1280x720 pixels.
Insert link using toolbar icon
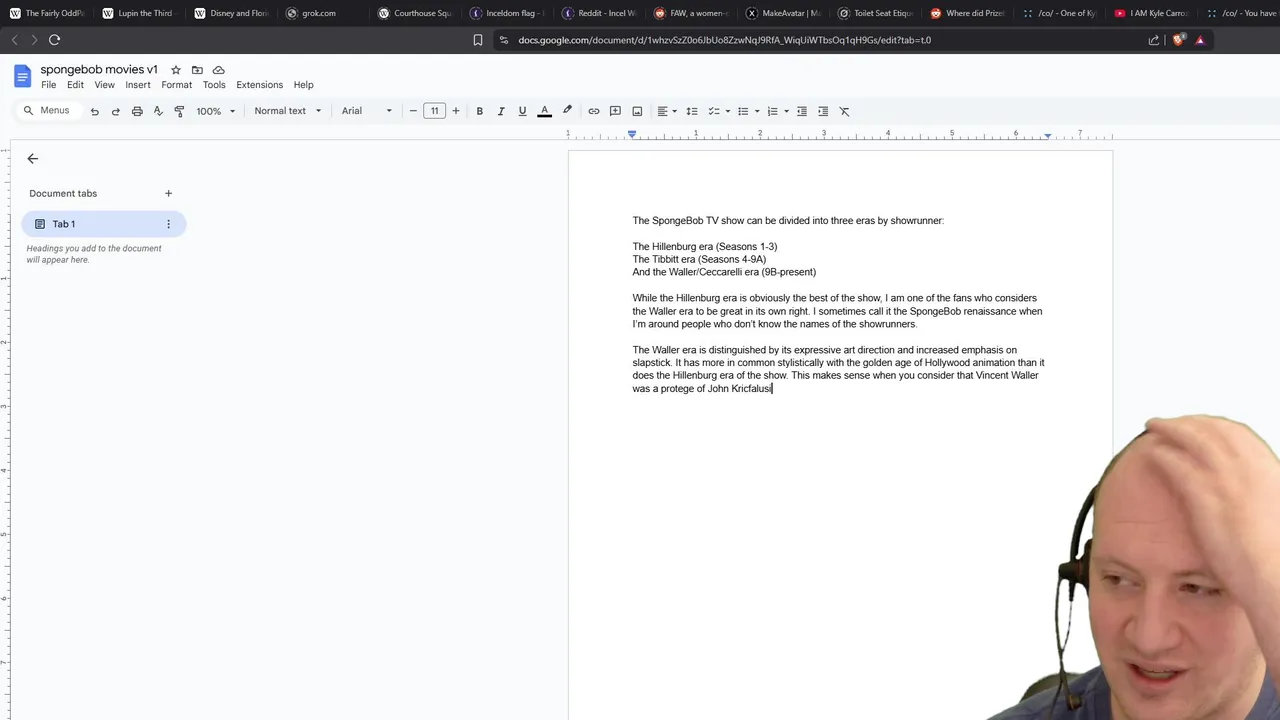[x=594, y=111]
